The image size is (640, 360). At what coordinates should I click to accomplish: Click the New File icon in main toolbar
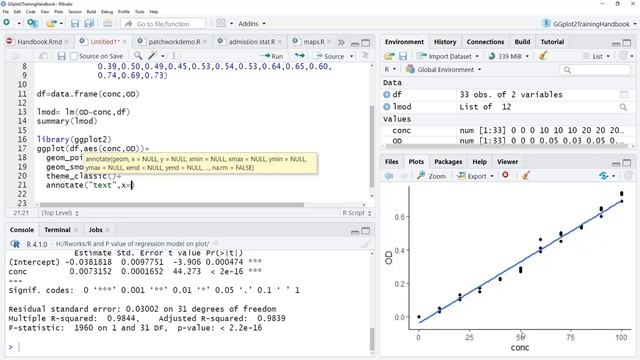[x=7, y=23]
